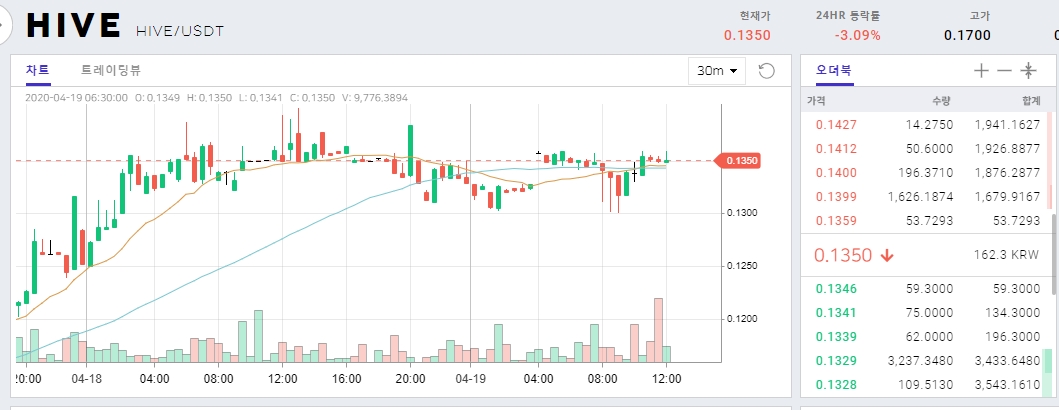The height and width of the screenshot is (410, 1059).
Task: Click the round back arrow beside HIVE logo
Action: pyautogui.click(x=3, y=27)
